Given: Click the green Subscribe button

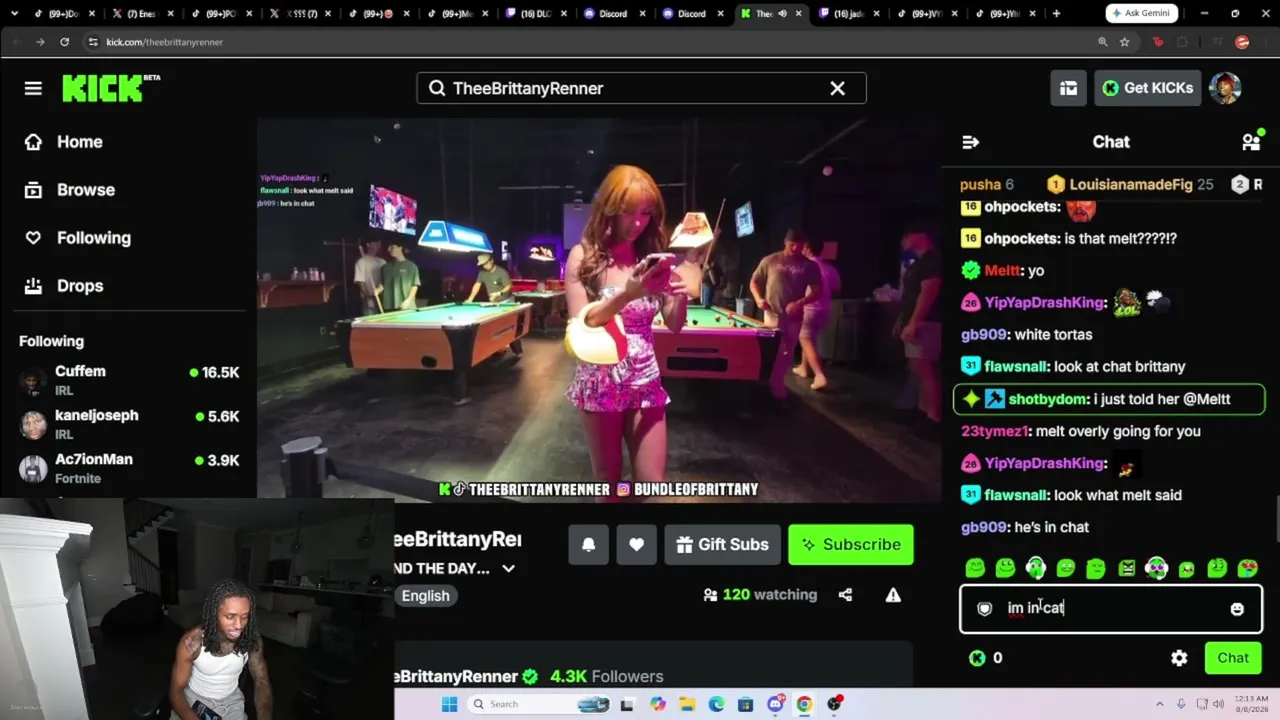Looking at the screenshot, I should click(851, 545).
